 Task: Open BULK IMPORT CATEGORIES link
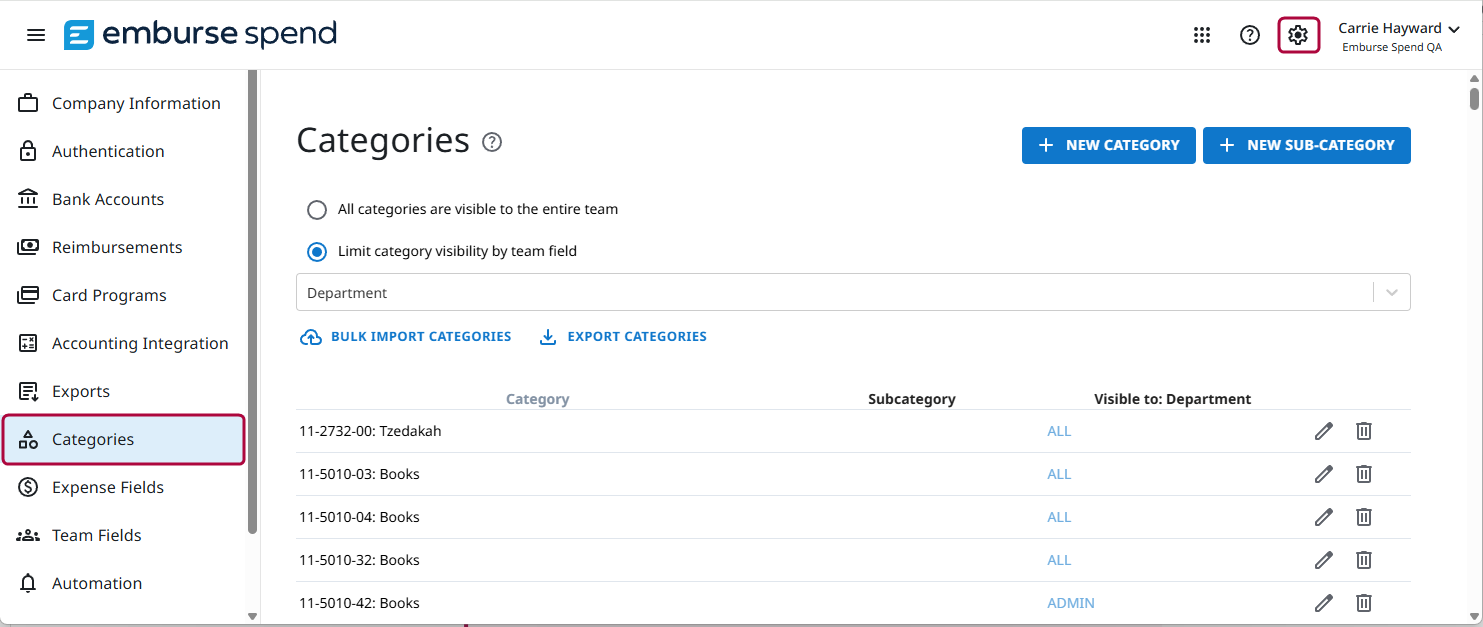pyautogui.click(x=405, y=336)
